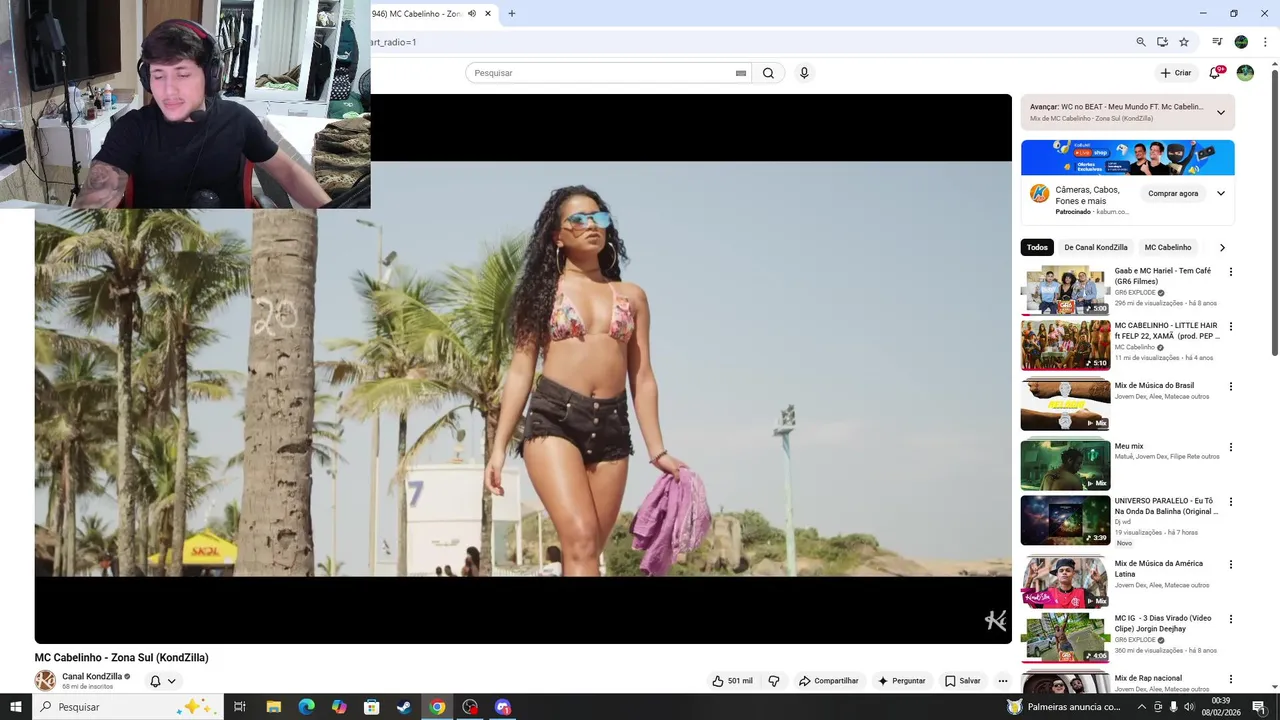Search with the magnifier button
Image resolution: width=1280 pixels, height=720 pixels.
pos(768,73)
